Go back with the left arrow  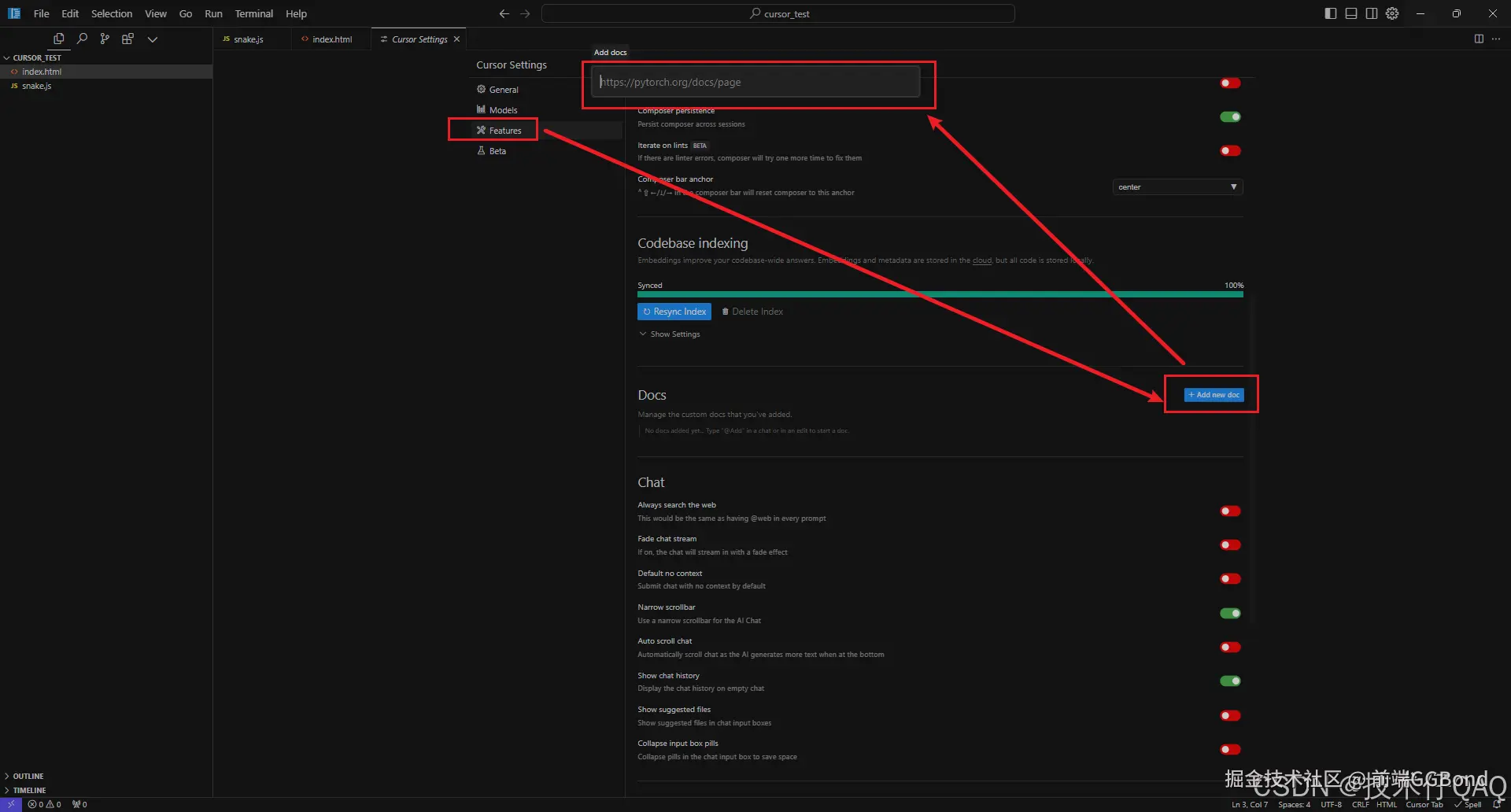coord(504,13)
